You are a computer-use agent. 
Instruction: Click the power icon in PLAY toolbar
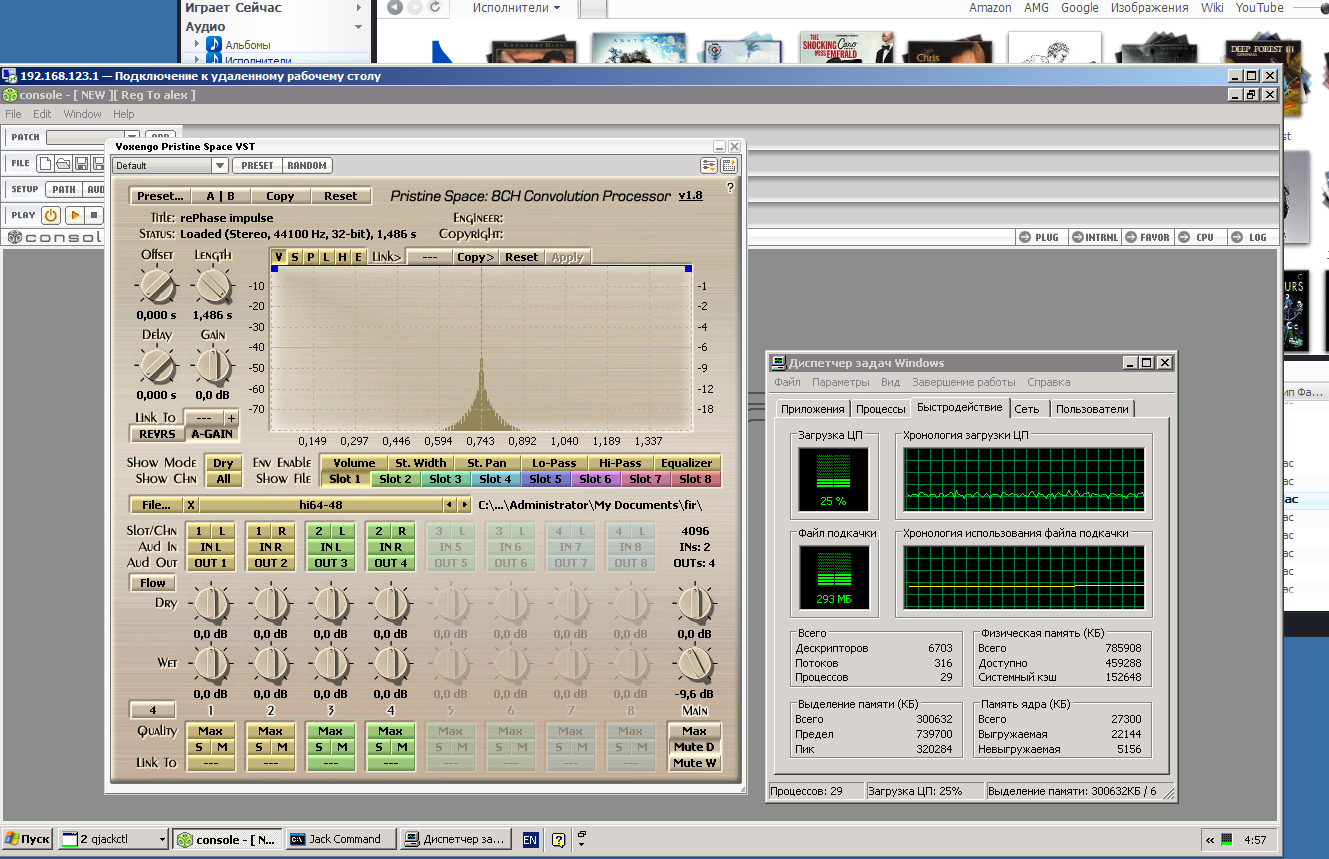pyautogui.click(x=50, y=215)
